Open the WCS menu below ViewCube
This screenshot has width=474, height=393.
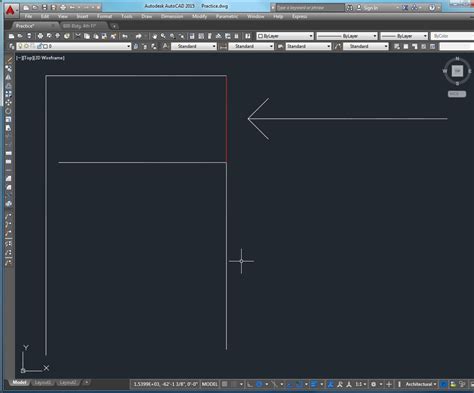click(457, 94)
